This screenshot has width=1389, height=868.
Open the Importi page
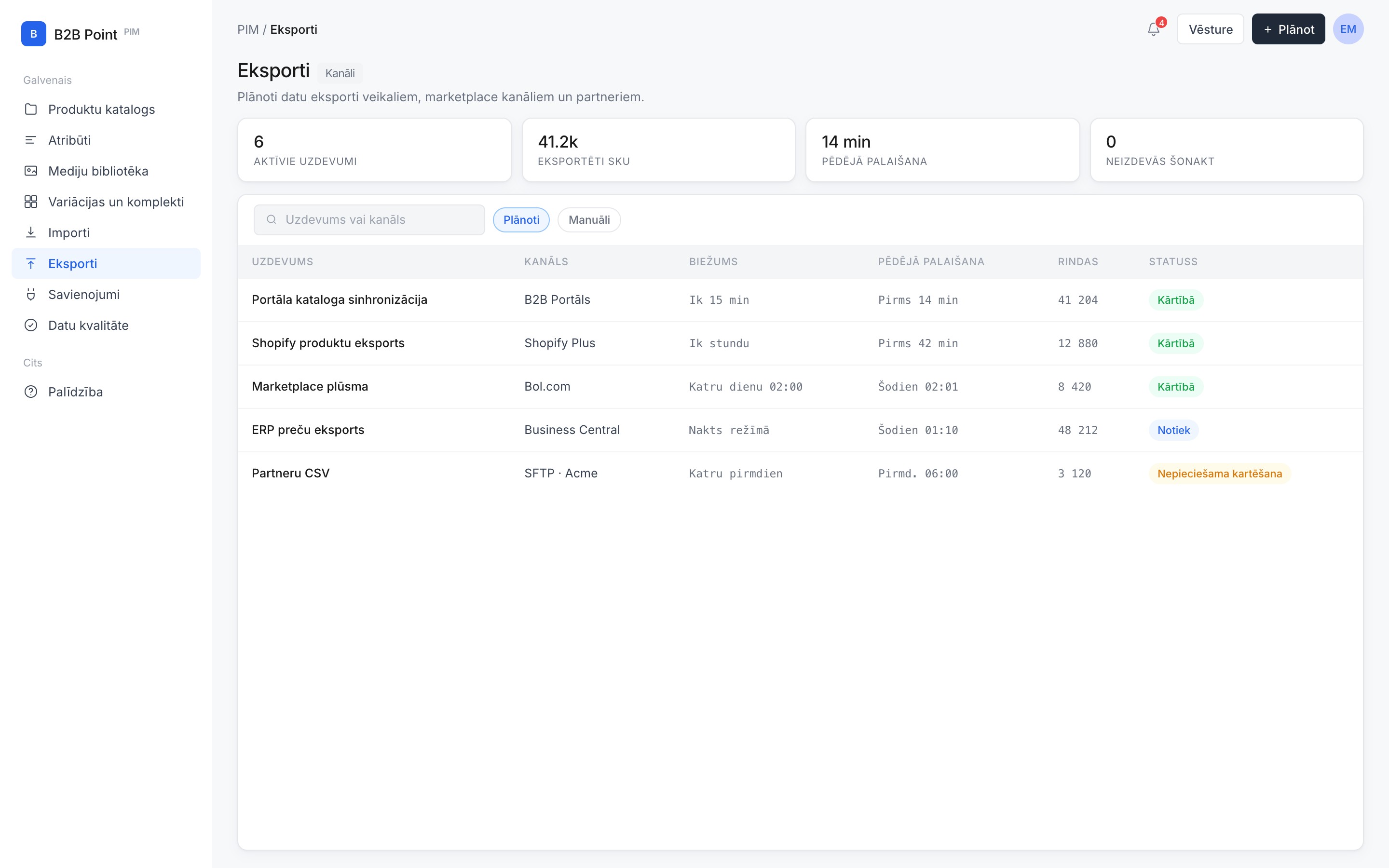point(106,232)
